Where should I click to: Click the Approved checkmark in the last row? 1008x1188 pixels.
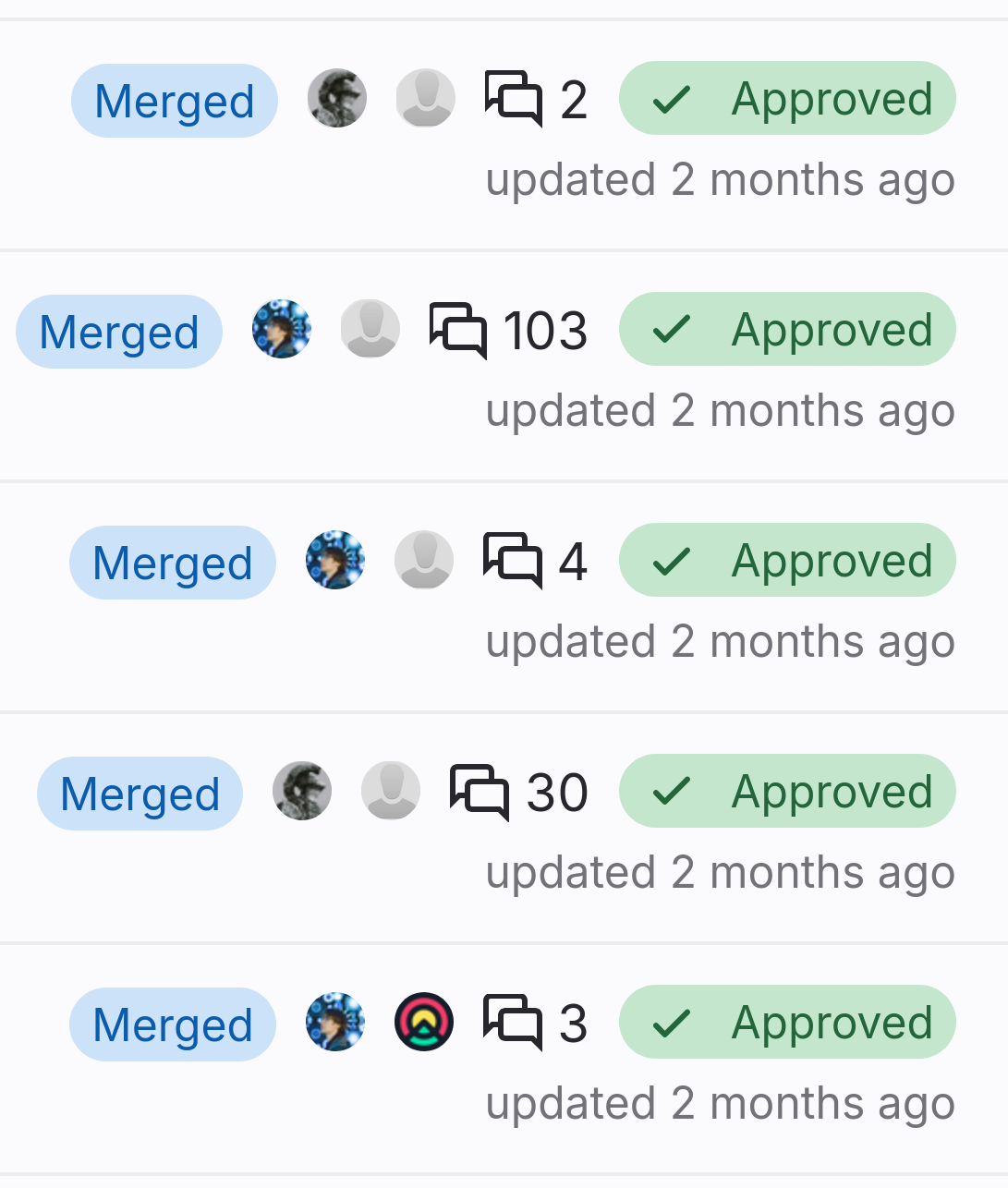click(672, 1023)
